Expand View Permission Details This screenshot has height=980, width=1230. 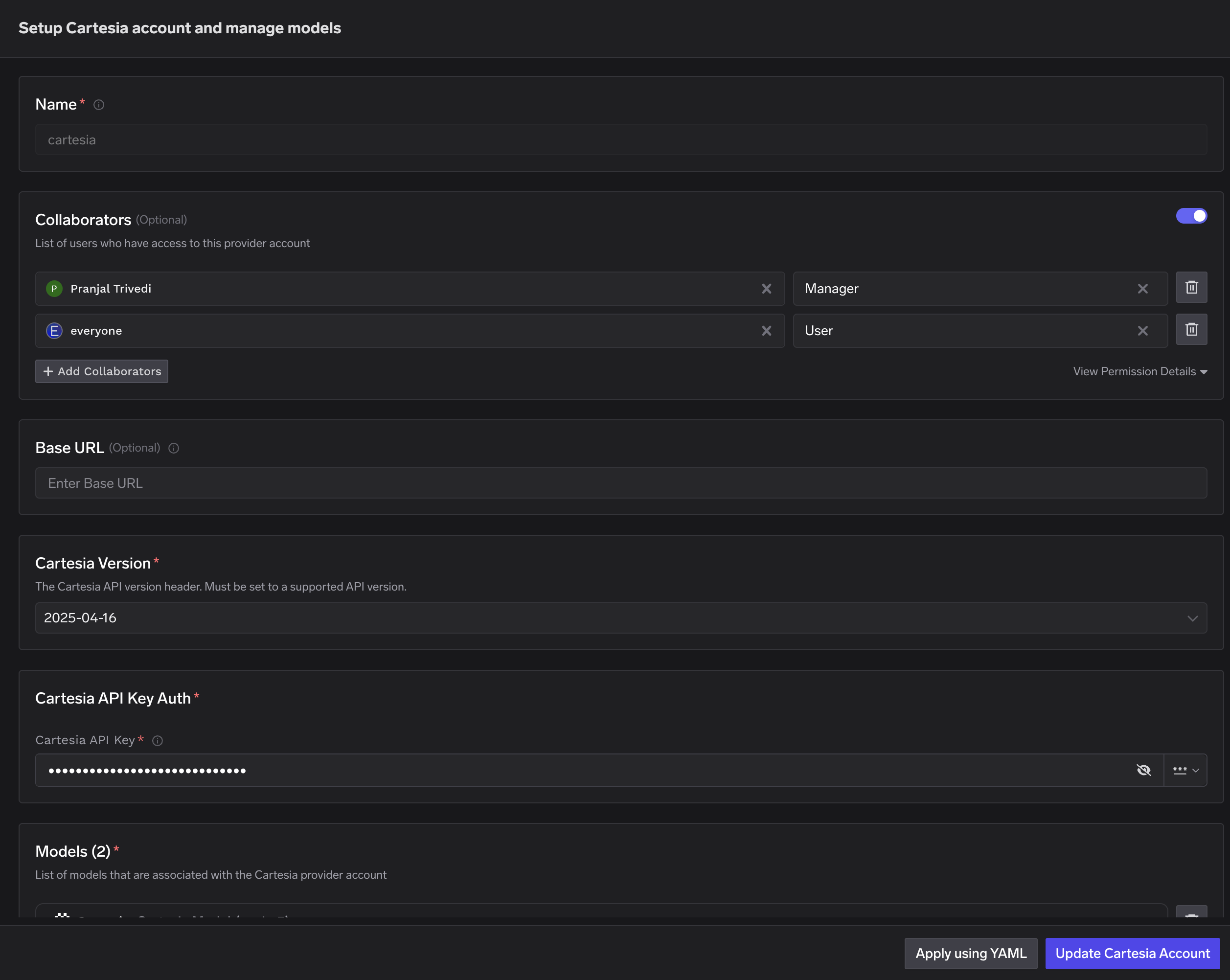tap(1141, 371)
